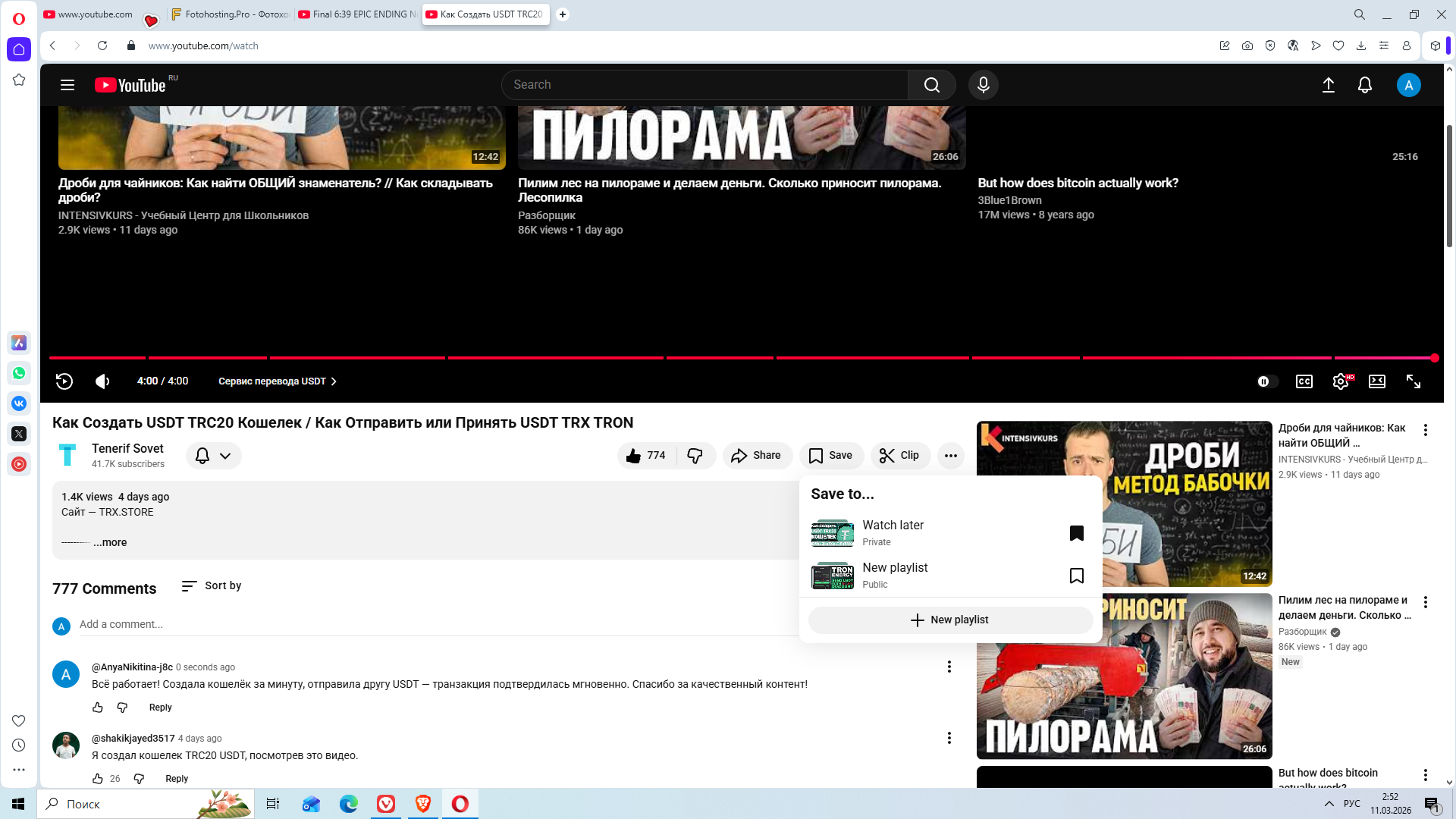This screenshot has height=819, width=1456.
Task: Click the Clip scissors button
Action: pyautogui.click(x=899, y=455)
